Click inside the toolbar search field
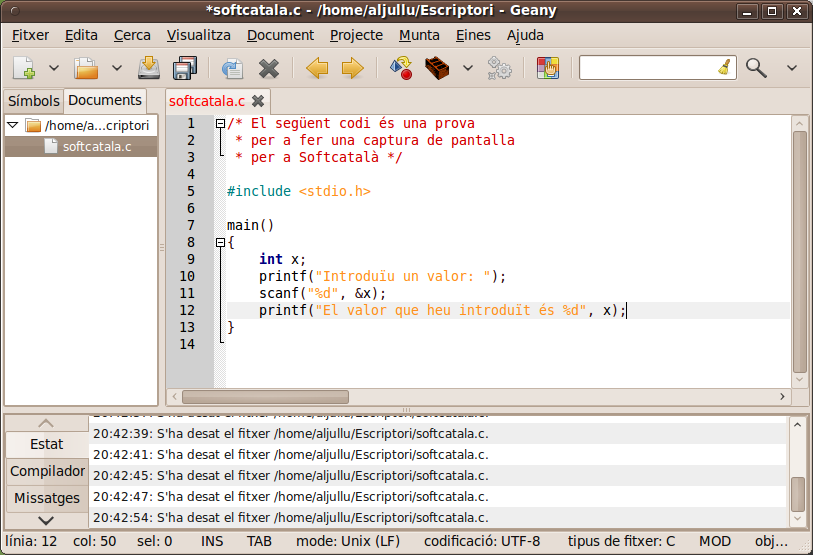 pyautogui.click(x=647, y=68)
